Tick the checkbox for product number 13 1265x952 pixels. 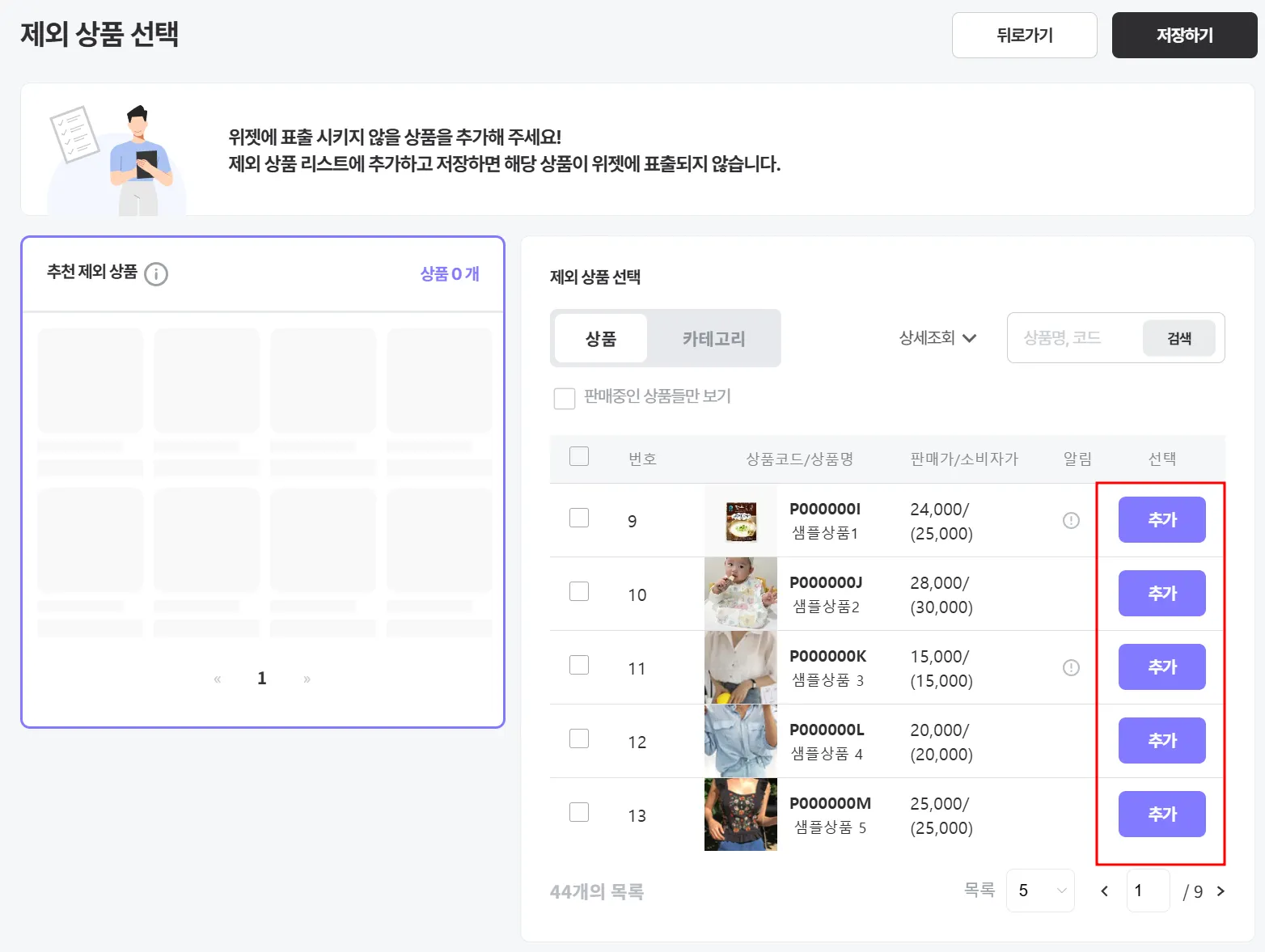click(579, 812)
